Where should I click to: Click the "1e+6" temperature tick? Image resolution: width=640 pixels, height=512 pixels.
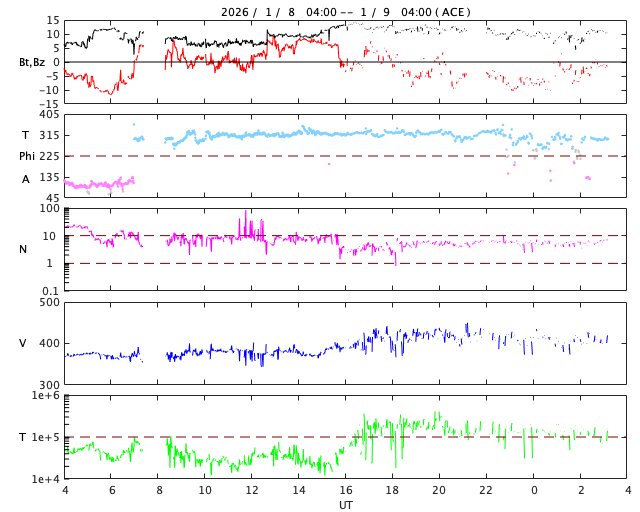pyautogui.click(x=46, y=396)
